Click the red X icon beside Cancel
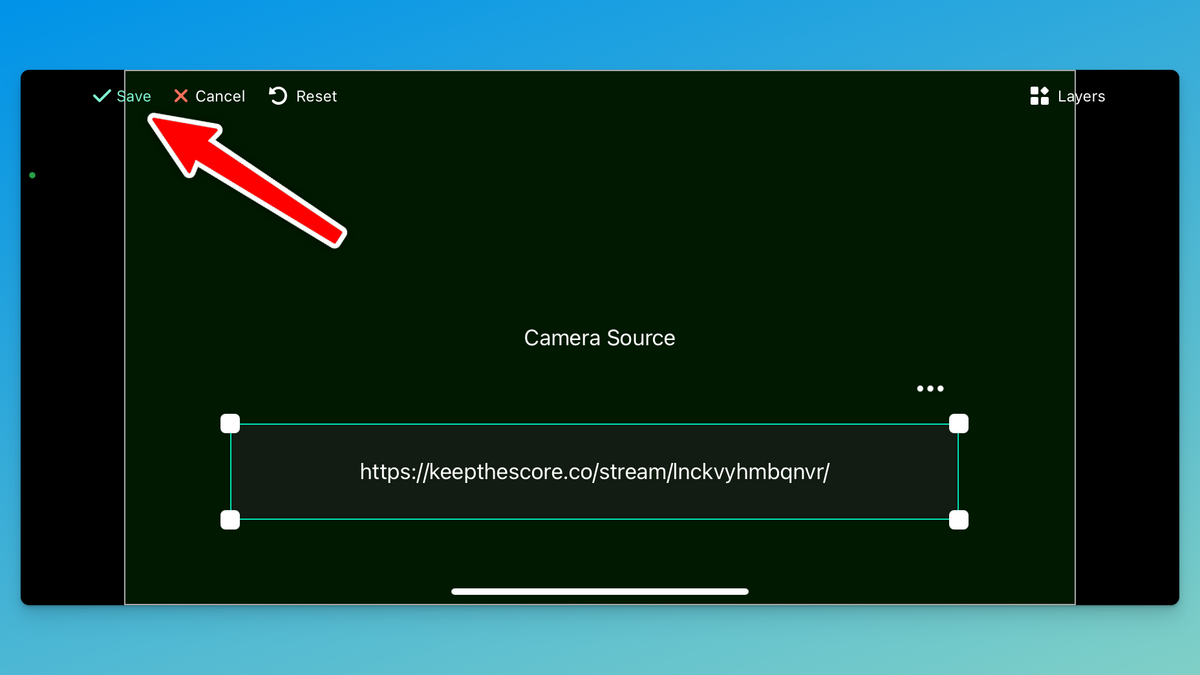 click(180, 96)
